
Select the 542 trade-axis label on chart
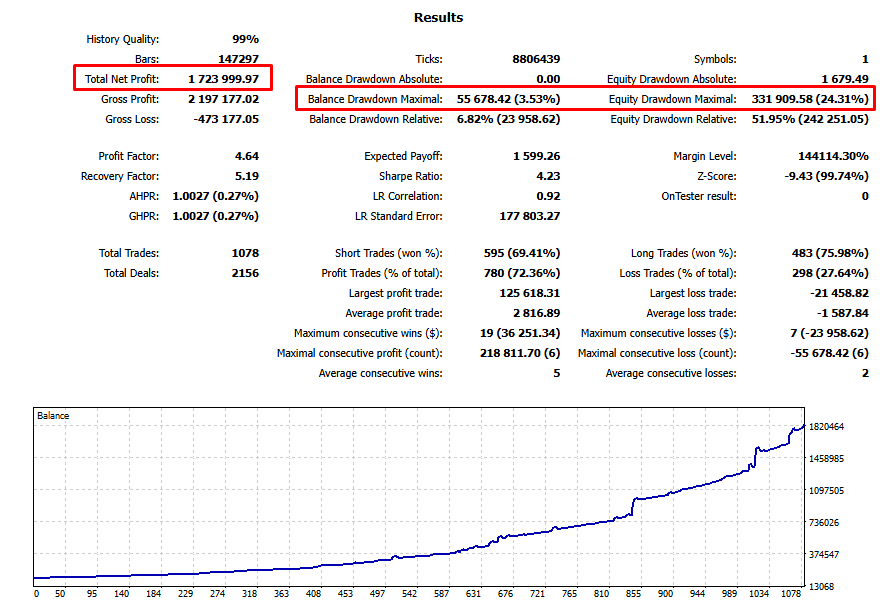pyautogui.click(x=409, y=594)
